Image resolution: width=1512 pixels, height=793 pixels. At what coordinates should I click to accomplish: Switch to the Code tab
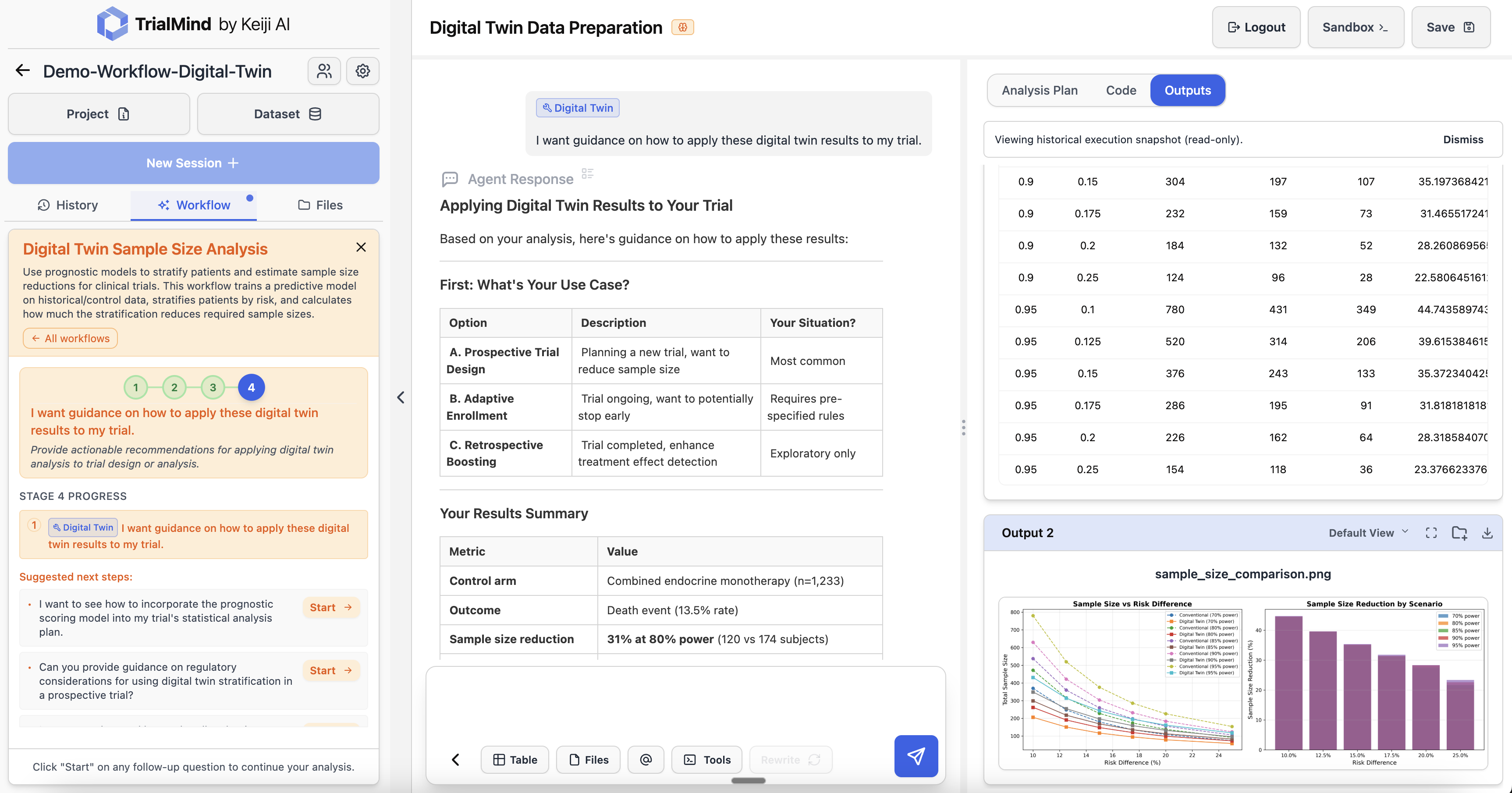(x=1121, y=90)
